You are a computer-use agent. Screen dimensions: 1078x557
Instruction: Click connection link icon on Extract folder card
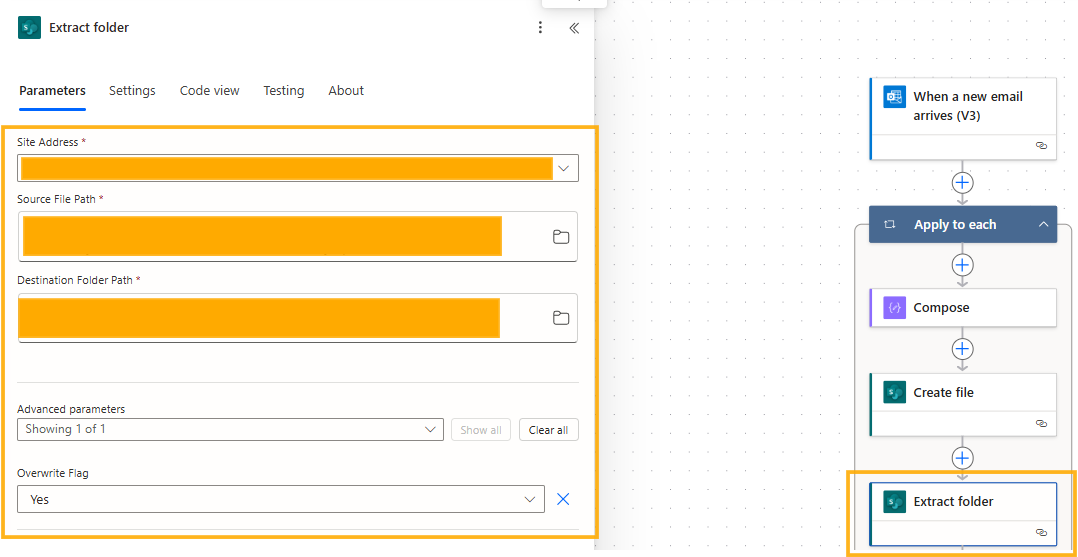(1041, 532)
